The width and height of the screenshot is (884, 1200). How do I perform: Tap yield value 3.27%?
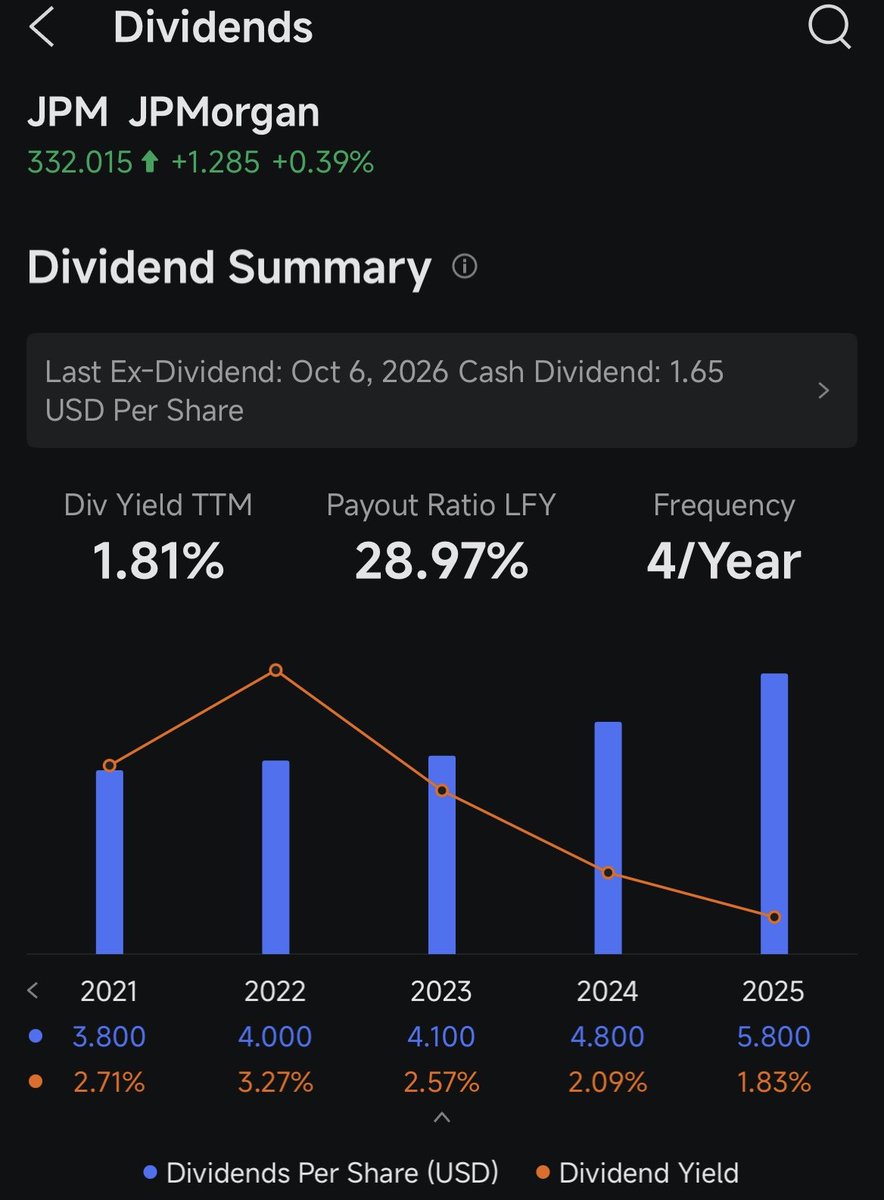tap(275, 1082)
